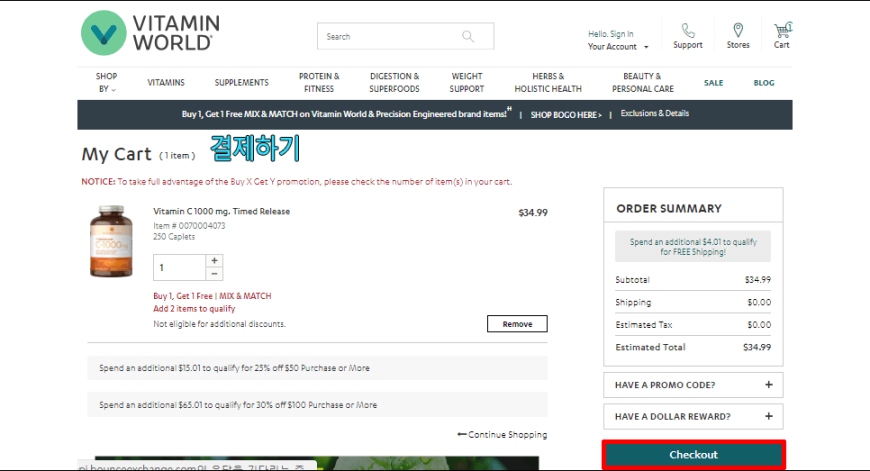This screenshot has height=471, width=870.
Task: Open the Exclusions & Details link
Action: 655,113
